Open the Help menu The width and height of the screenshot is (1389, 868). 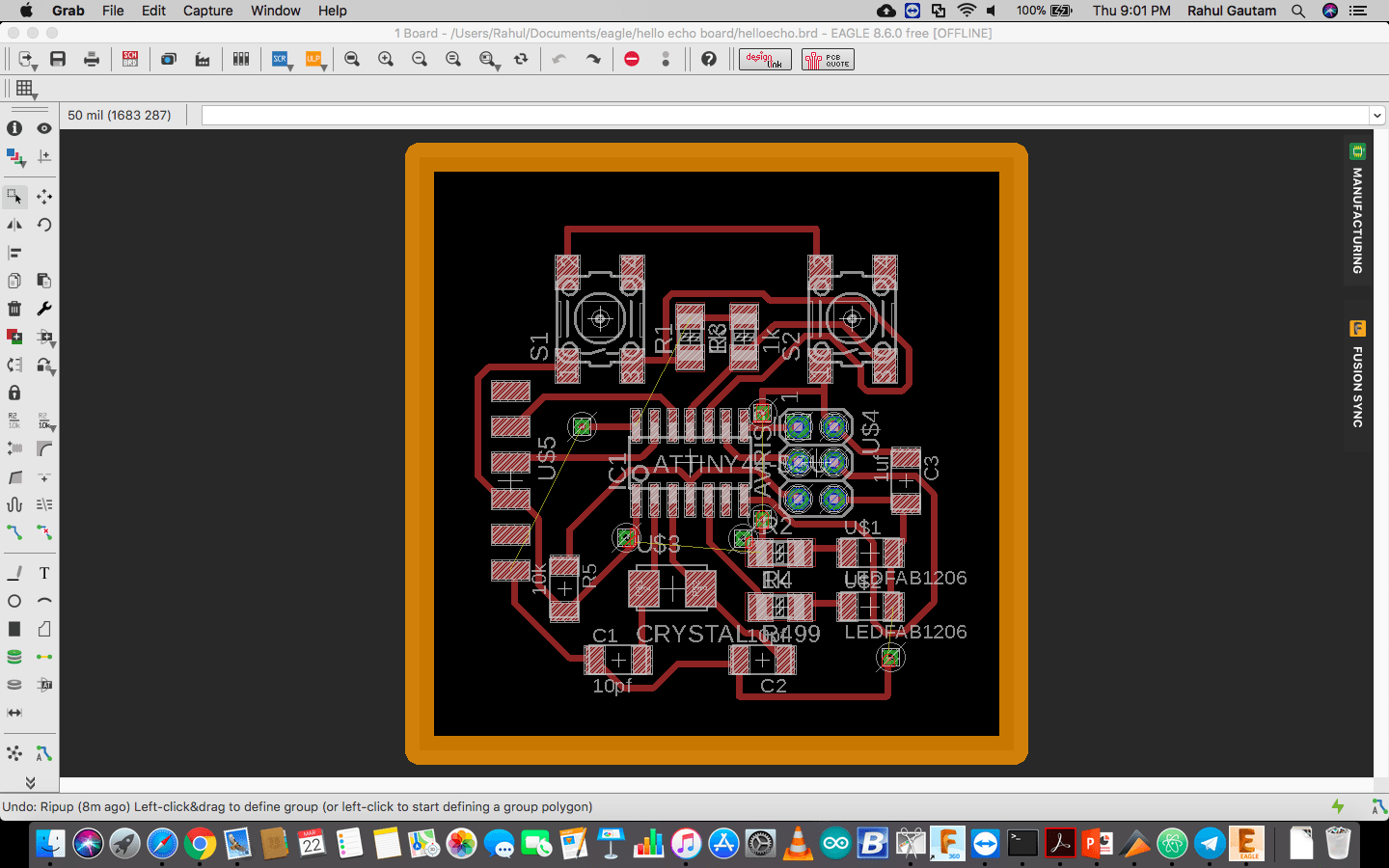[x=332, y=11]
